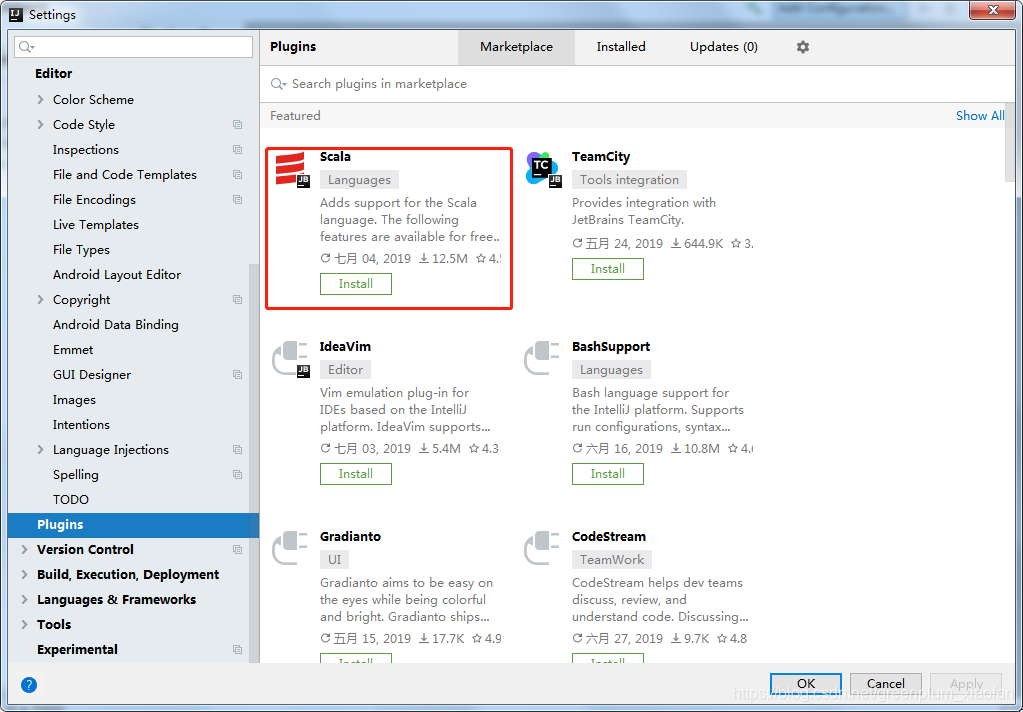Image resolution: width=1023 pixels, height=712 pixels.
Task: Click project-level icon beside Inspections
Action: click(237, 149)
